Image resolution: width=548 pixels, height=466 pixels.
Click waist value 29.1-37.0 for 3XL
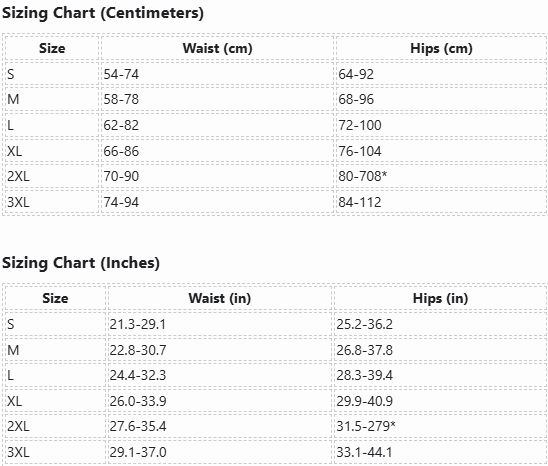coord(137,452)
